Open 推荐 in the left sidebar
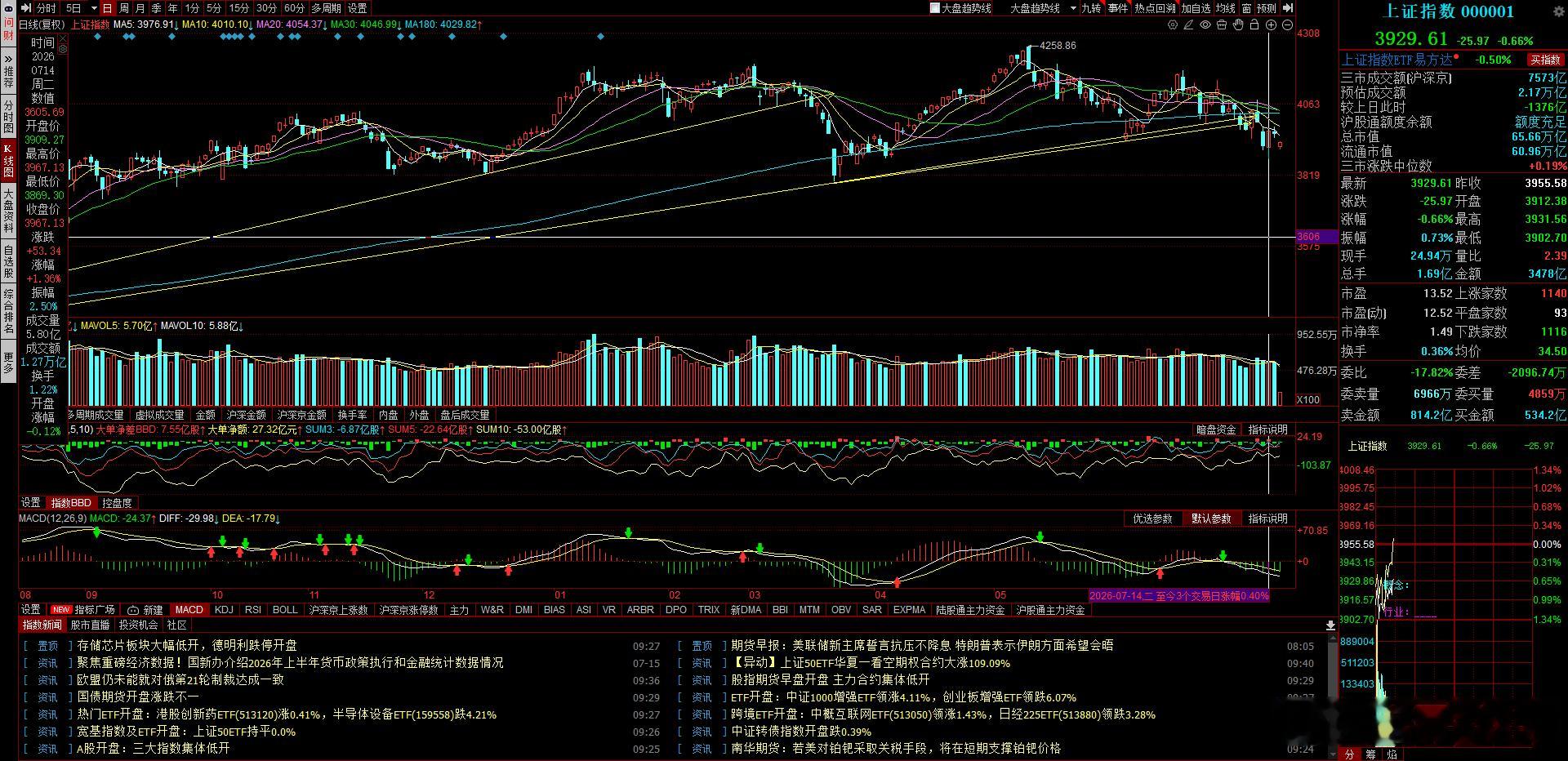The width and height of the screenshot is (1568, 761). (x=8, y=73)
